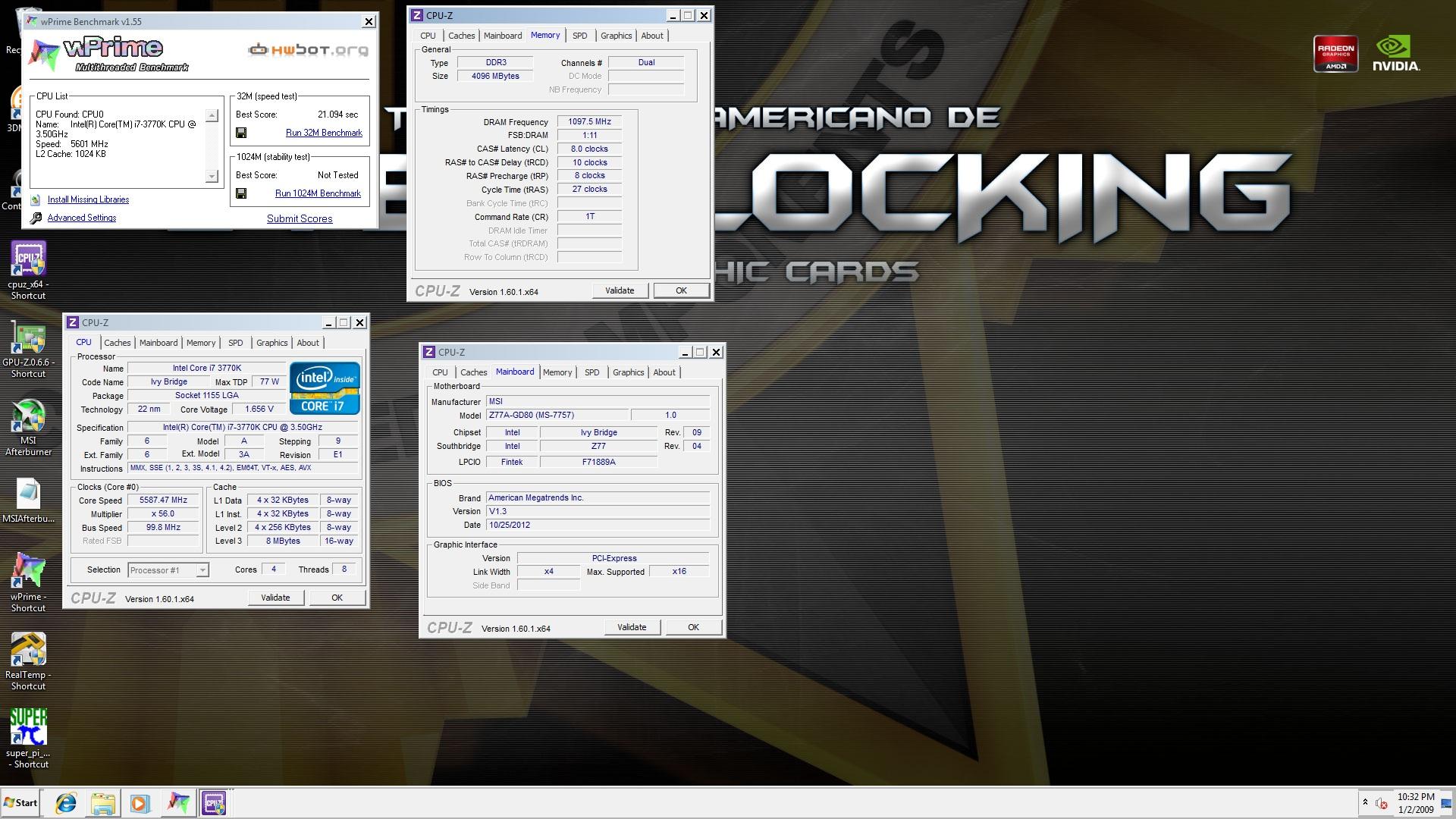Click the Advanced Settings wrench icon

[35, 218]
